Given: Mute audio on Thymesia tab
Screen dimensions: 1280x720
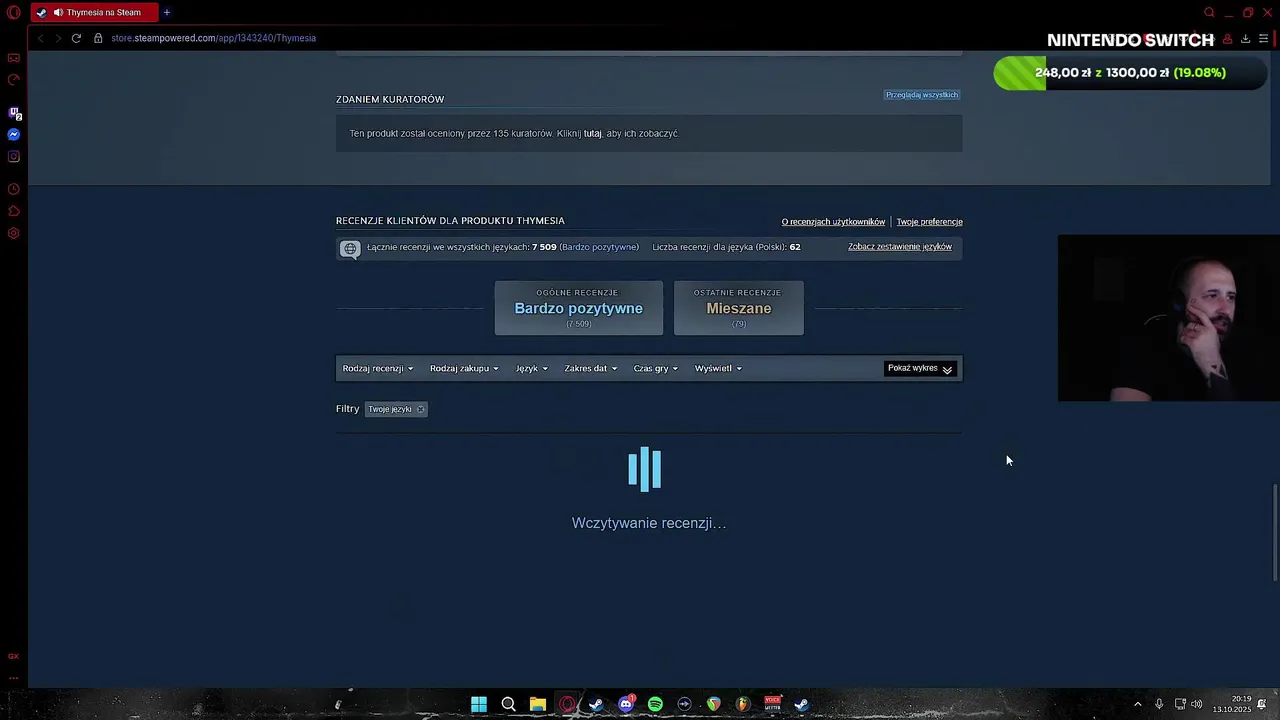Looking at the screenshot, I should [57, 13].
